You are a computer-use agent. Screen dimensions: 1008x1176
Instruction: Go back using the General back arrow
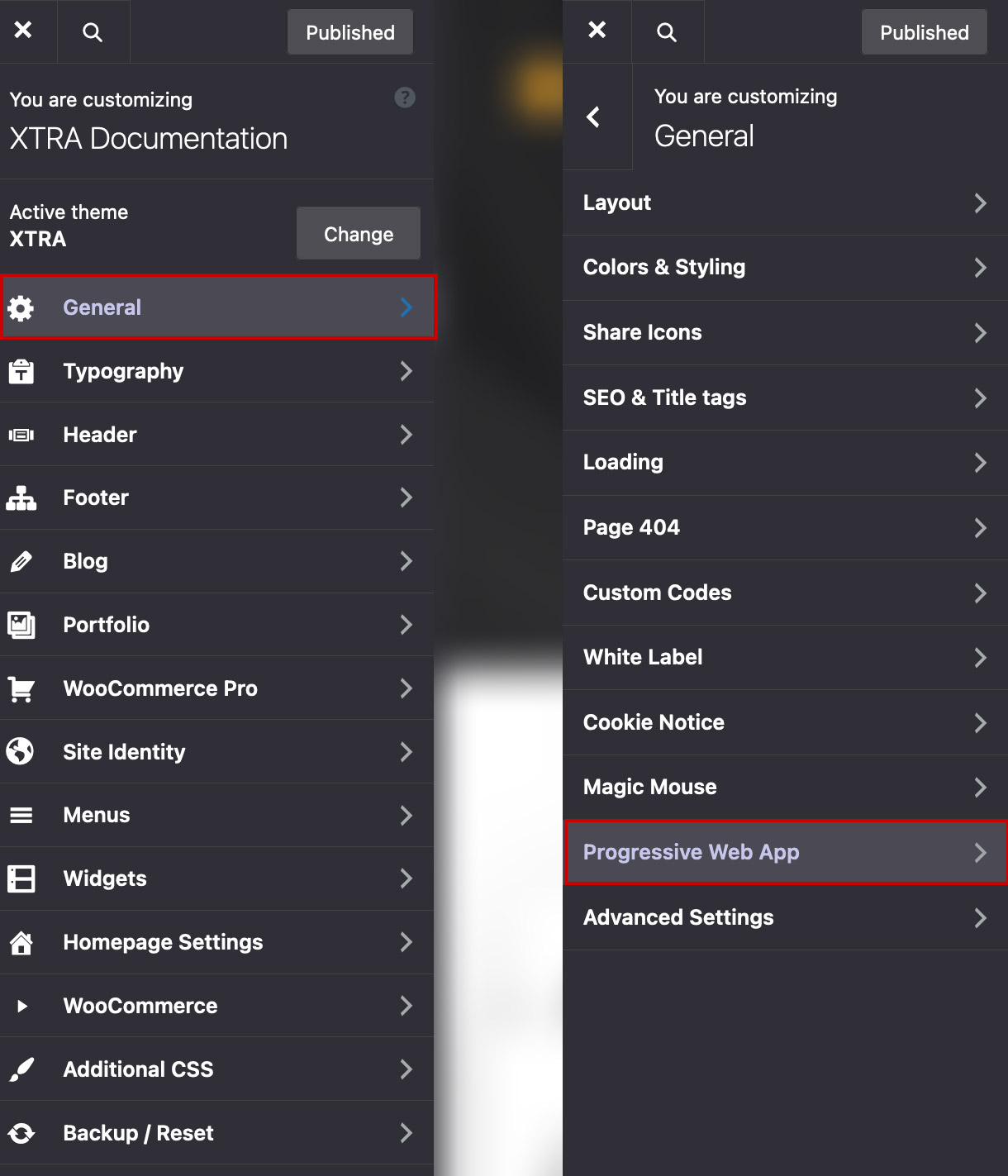[593, 117]
